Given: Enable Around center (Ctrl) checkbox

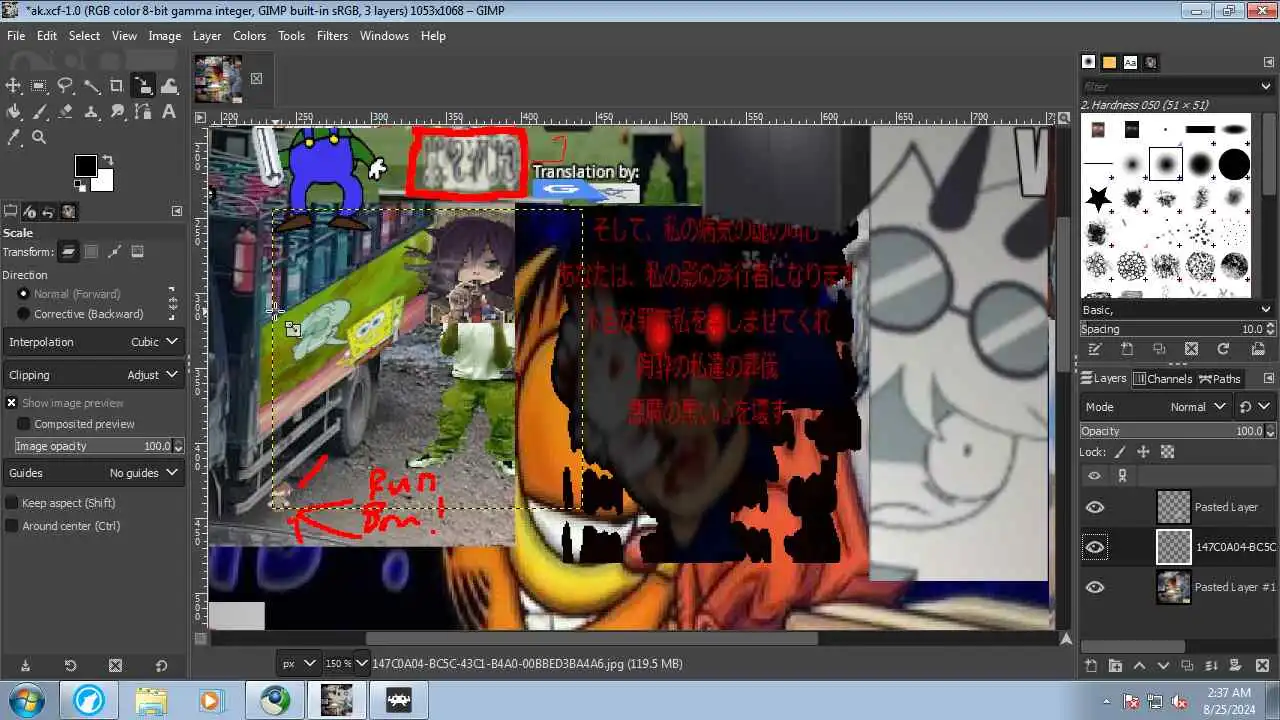Looking at the screenshot, I should [x=12, y=526].
